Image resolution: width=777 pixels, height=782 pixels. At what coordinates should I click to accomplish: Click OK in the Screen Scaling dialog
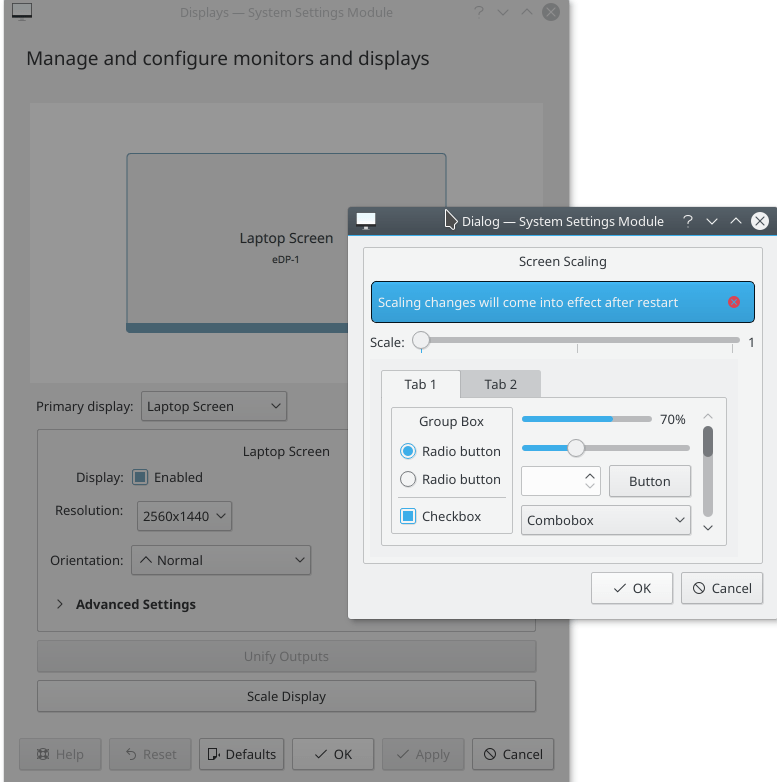pos(632,588)
